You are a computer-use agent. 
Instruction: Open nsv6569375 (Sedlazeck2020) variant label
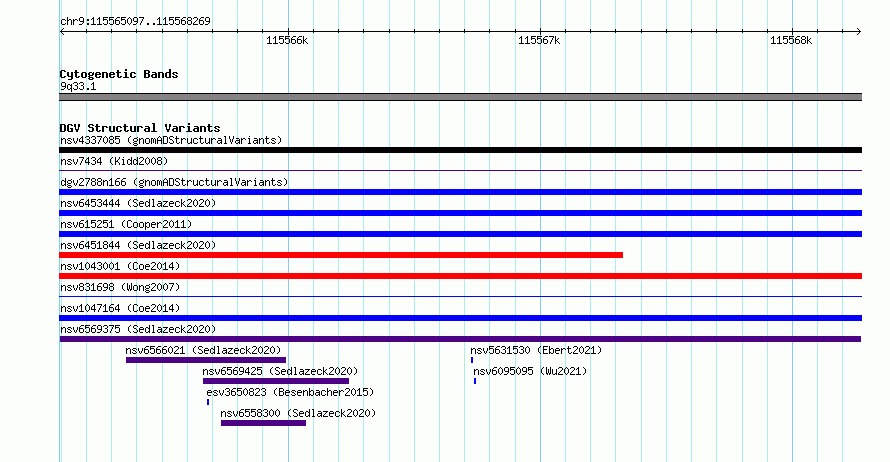coord(138,329)
